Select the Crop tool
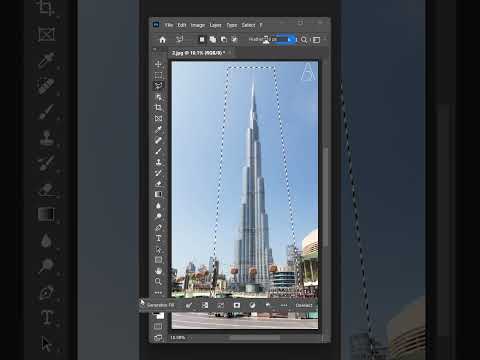 [158, 108]
